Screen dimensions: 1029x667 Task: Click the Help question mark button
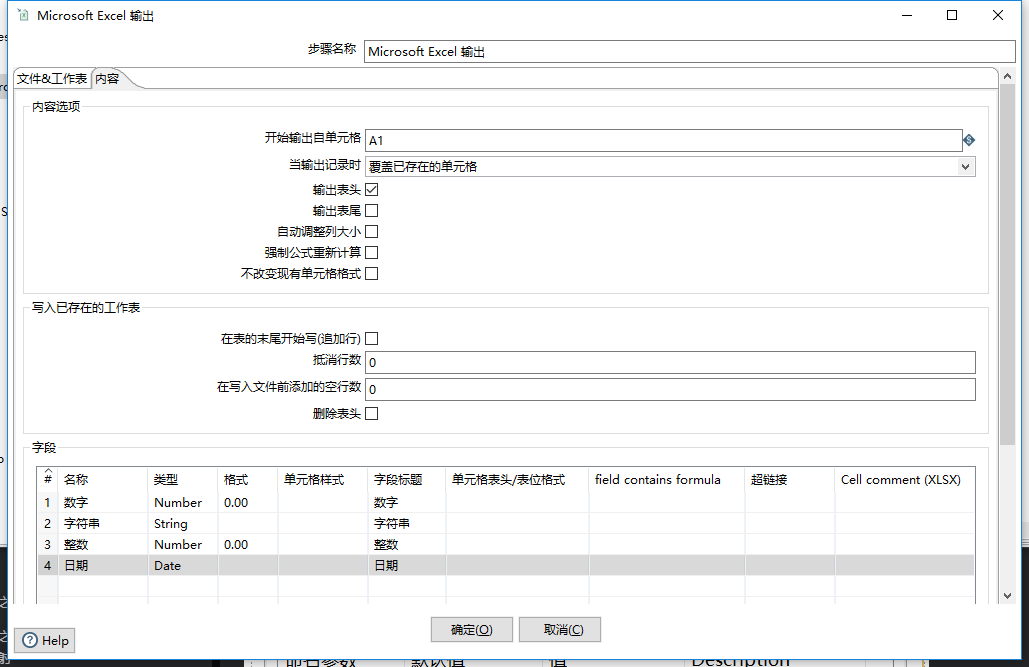(x=45, y=641)
